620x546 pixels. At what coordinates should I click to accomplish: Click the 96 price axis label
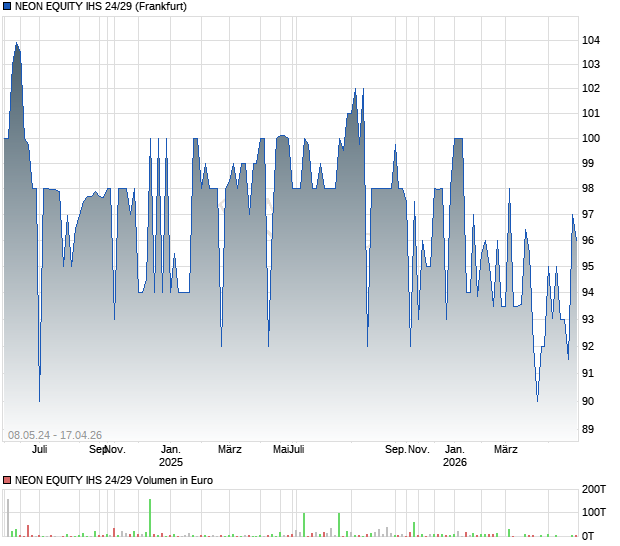point(588,240)
